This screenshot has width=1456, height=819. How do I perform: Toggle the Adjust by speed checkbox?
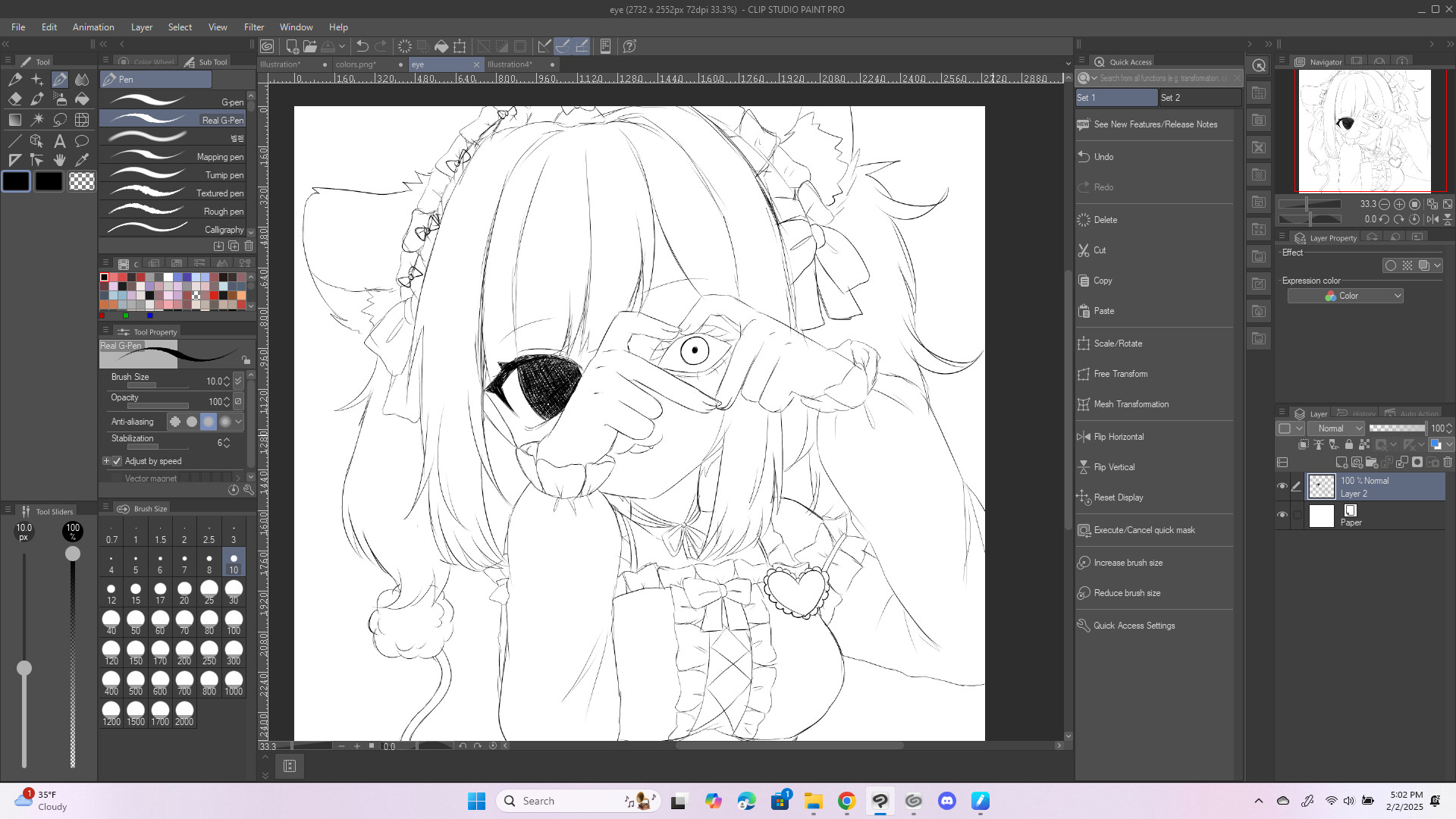[x=117, y=461]
